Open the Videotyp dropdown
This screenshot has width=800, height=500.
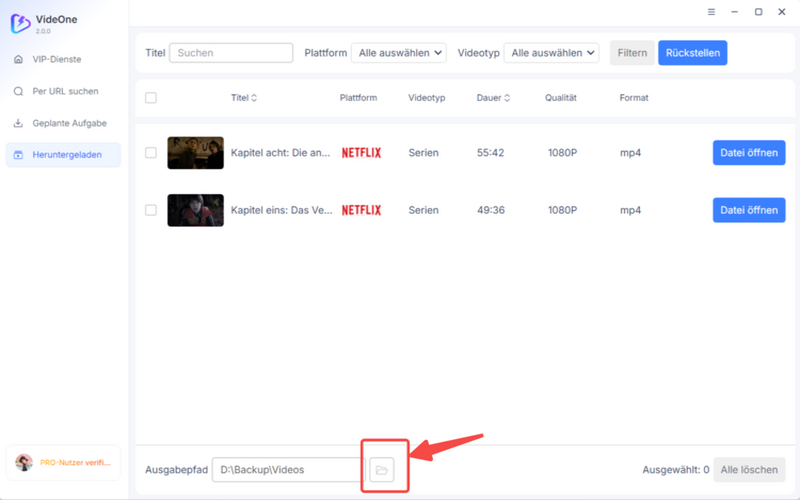[x=551, y=53]
